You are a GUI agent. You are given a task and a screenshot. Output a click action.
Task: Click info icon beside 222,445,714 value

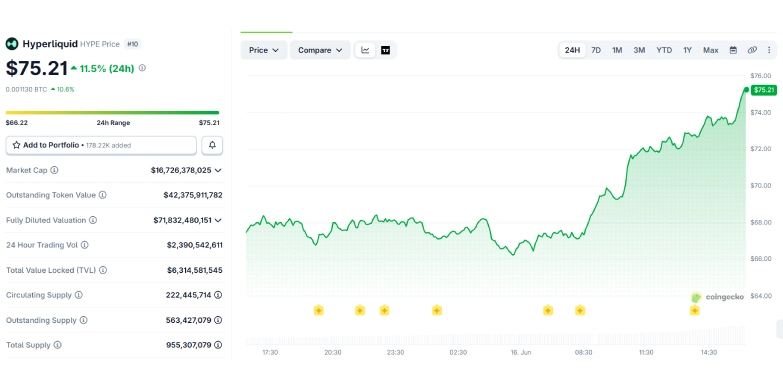218,295
